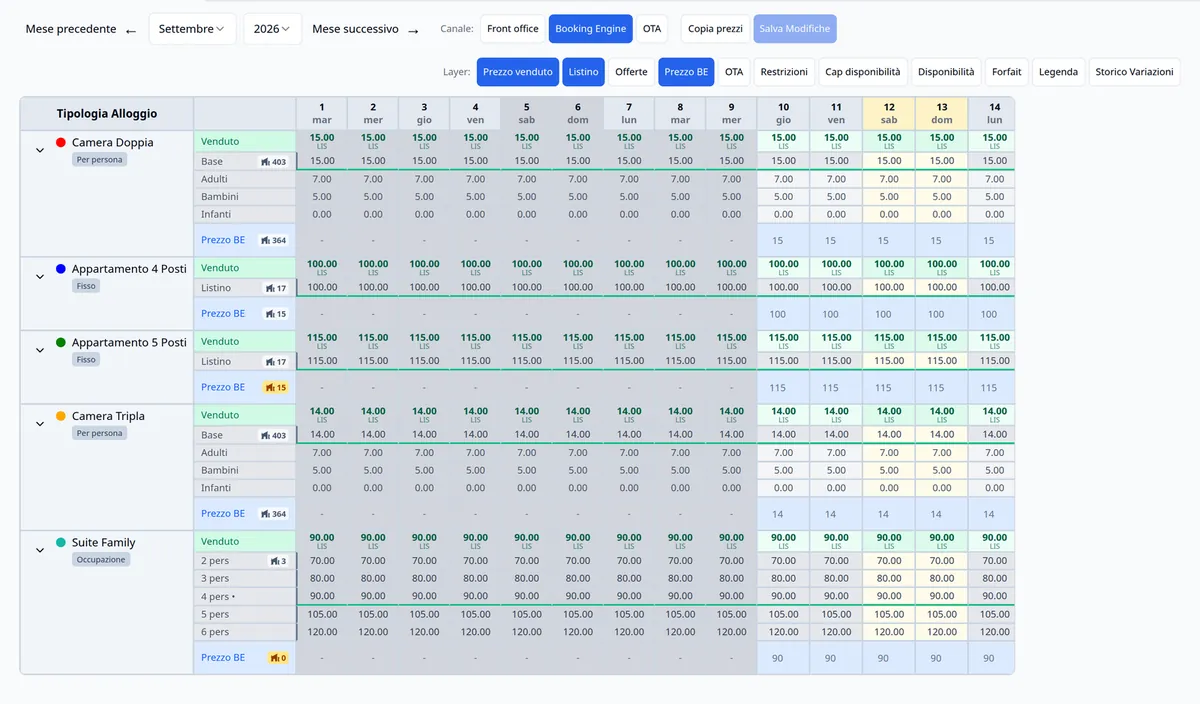
Task: Select the OTA channel
Action: point(652,29)
